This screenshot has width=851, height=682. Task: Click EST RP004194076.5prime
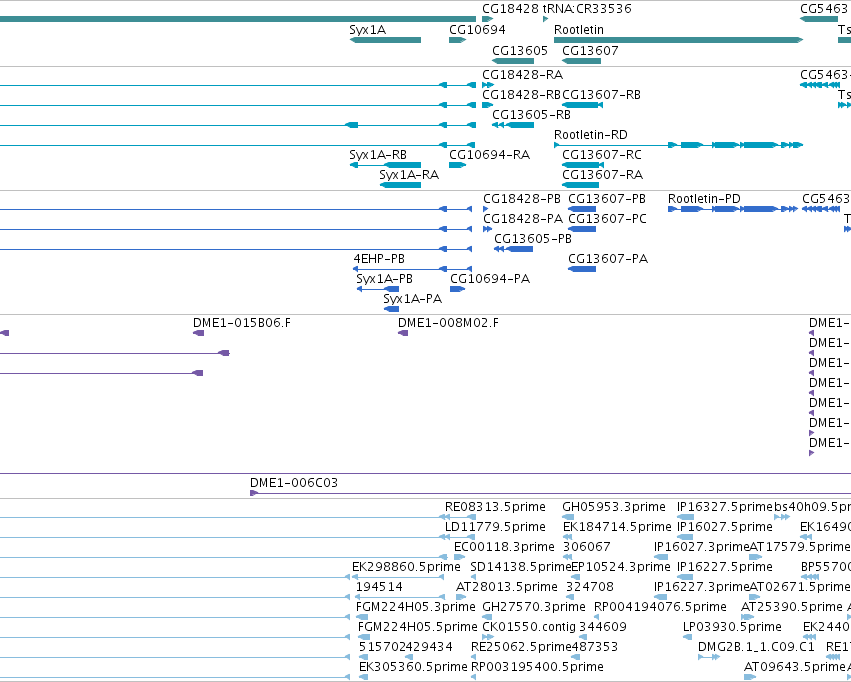tap(661, 607)
